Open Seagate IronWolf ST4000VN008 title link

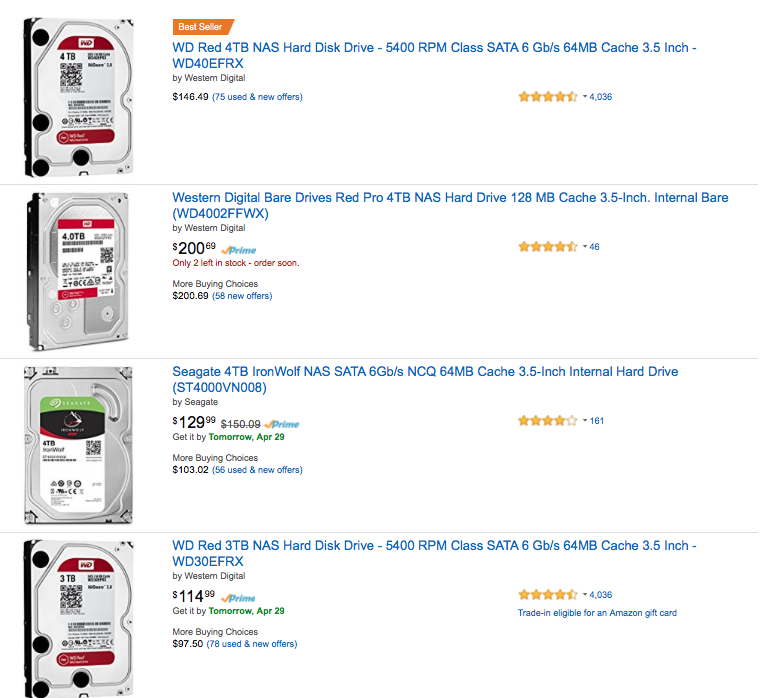425,379
